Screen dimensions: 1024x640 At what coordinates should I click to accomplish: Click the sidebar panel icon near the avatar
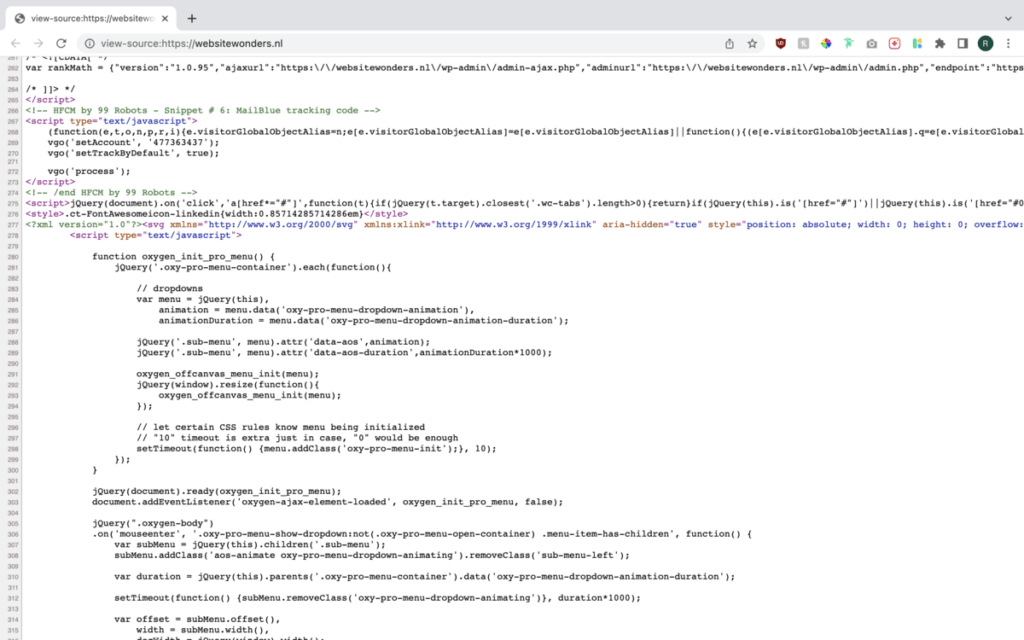[x=963, y=44]
